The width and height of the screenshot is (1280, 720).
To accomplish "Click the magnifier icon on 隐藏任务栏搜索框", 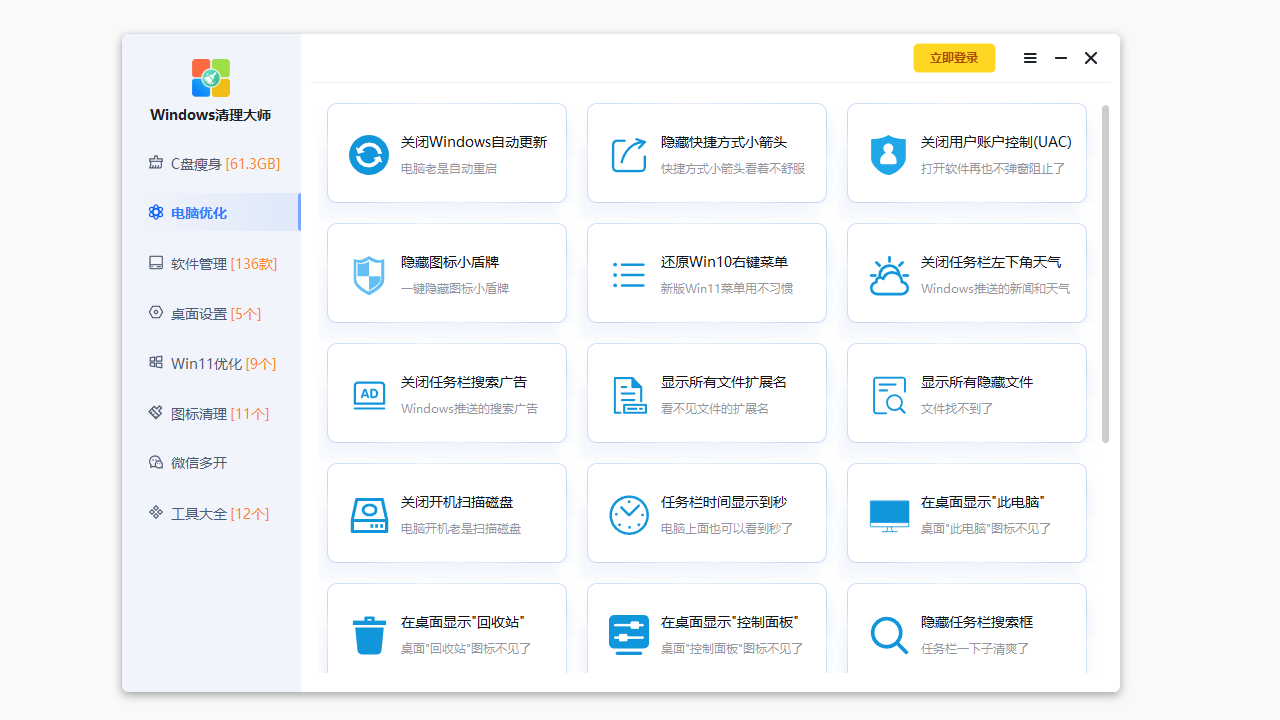I will pyautogui.click(x=889, y=634).
